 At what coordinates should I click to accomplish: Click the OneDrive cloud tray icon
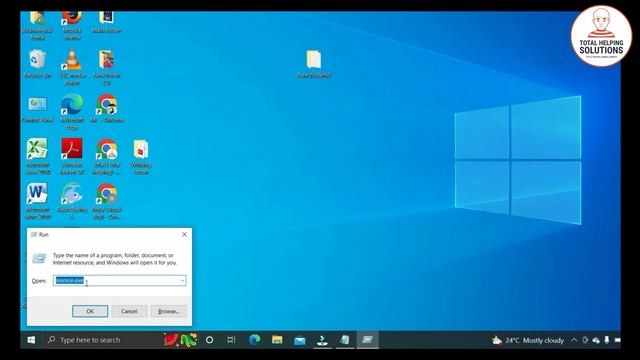[596, 340]
